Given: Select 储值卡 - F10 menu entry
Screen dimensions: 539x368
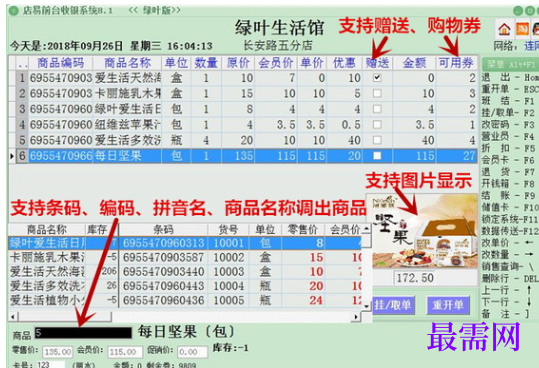Looking at the screenshot, I should coord(510,207).
